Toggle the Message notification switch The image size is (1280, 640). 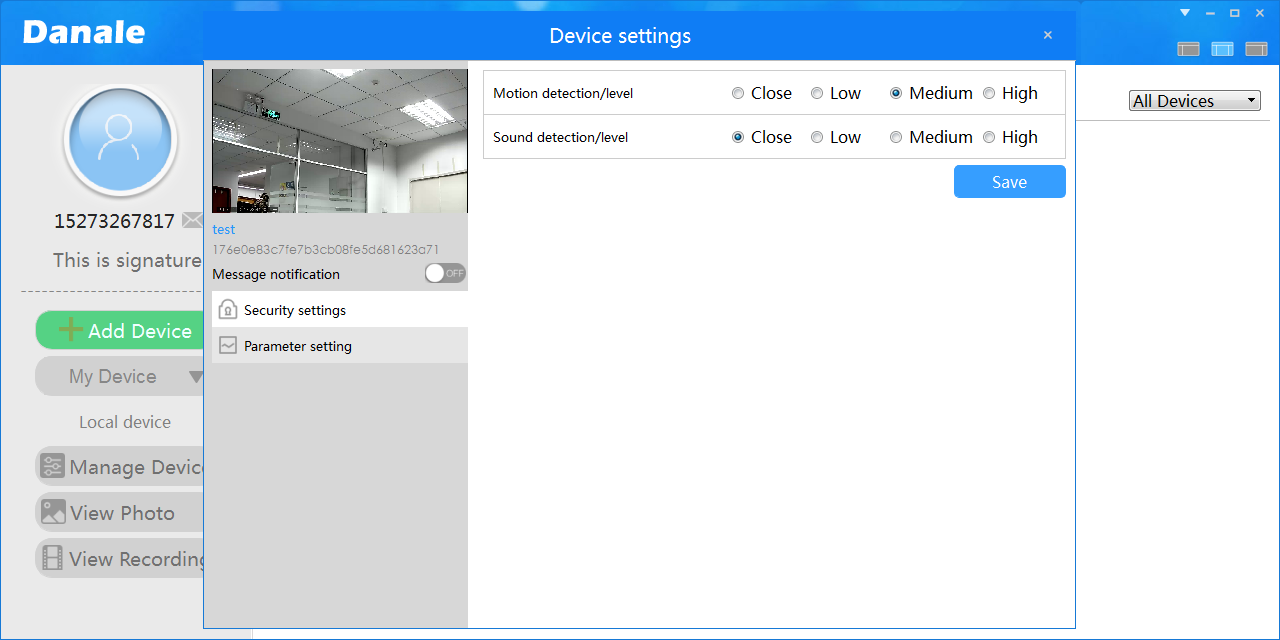coord(445,274)
